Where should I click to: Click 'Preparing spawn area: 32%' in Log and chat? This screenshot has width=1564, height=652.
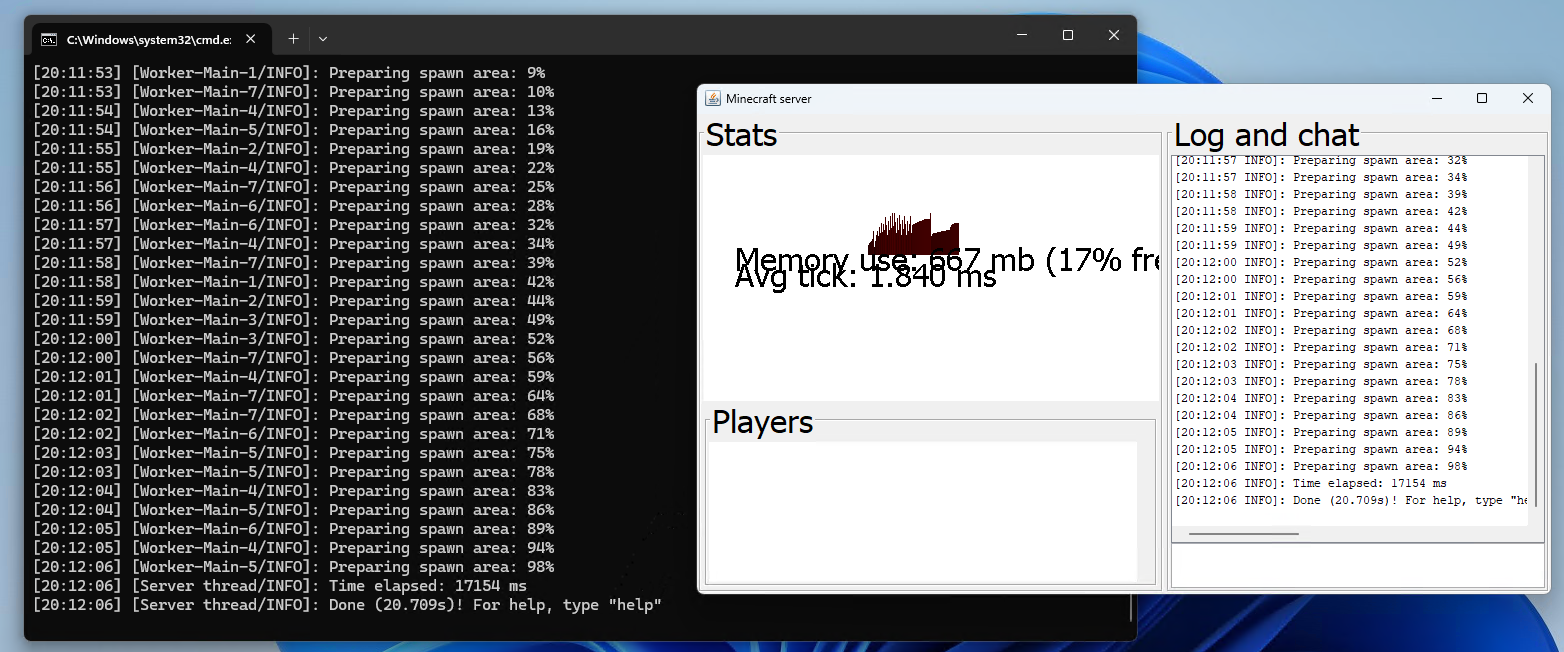(1380, 161)
